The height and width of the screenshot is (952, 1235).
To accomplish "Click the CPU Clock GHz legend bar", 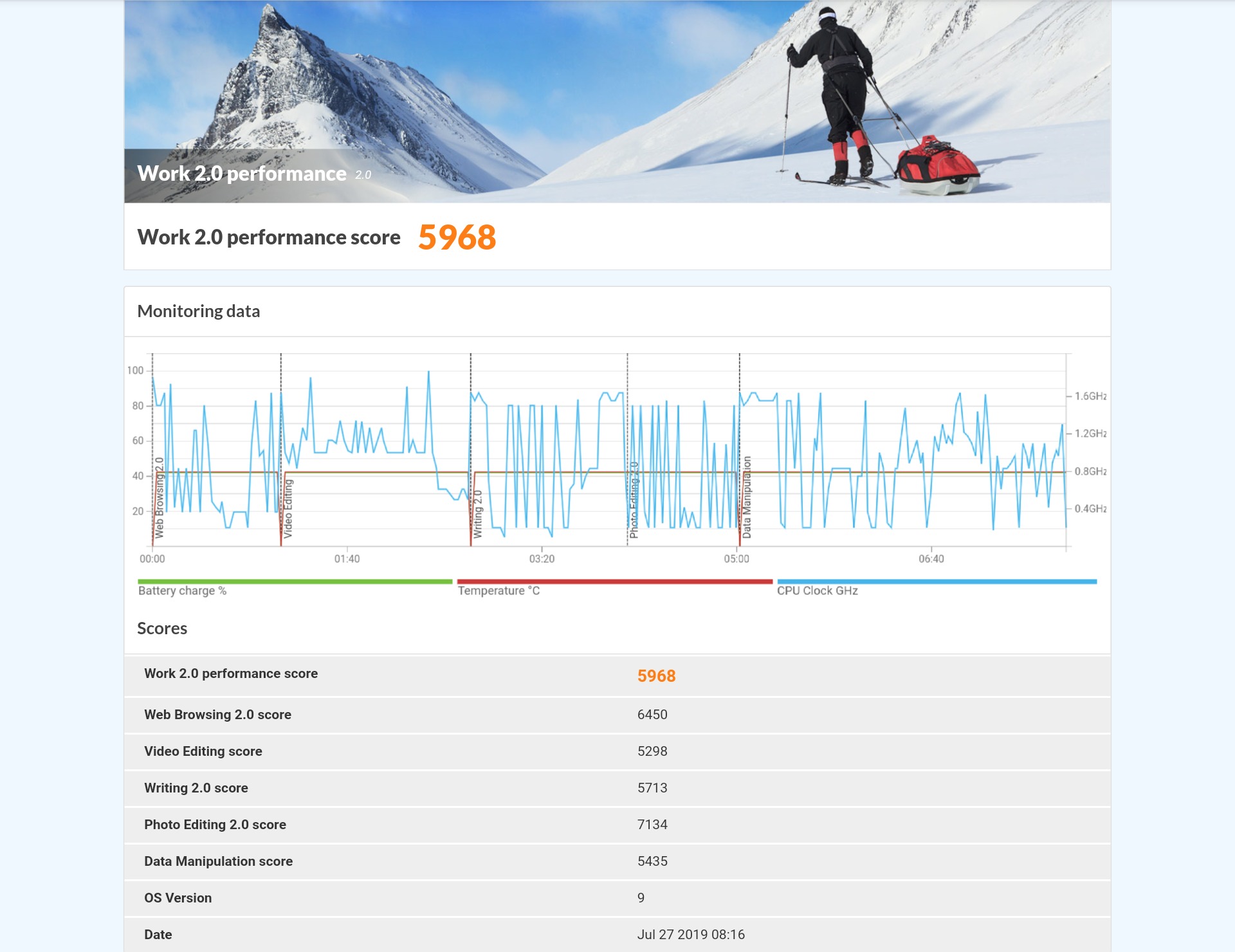I will (x=937, y=581).
